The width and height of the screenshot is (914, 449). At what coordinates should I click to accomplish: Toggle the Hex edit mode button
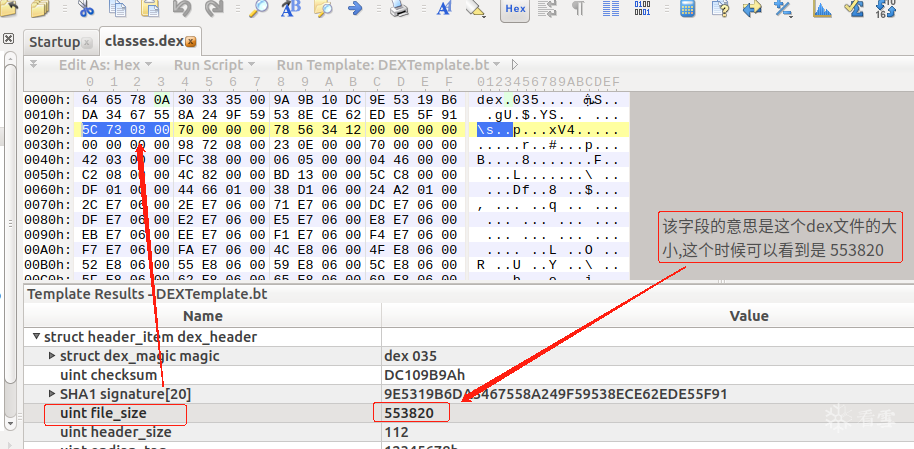click(515, 9)
